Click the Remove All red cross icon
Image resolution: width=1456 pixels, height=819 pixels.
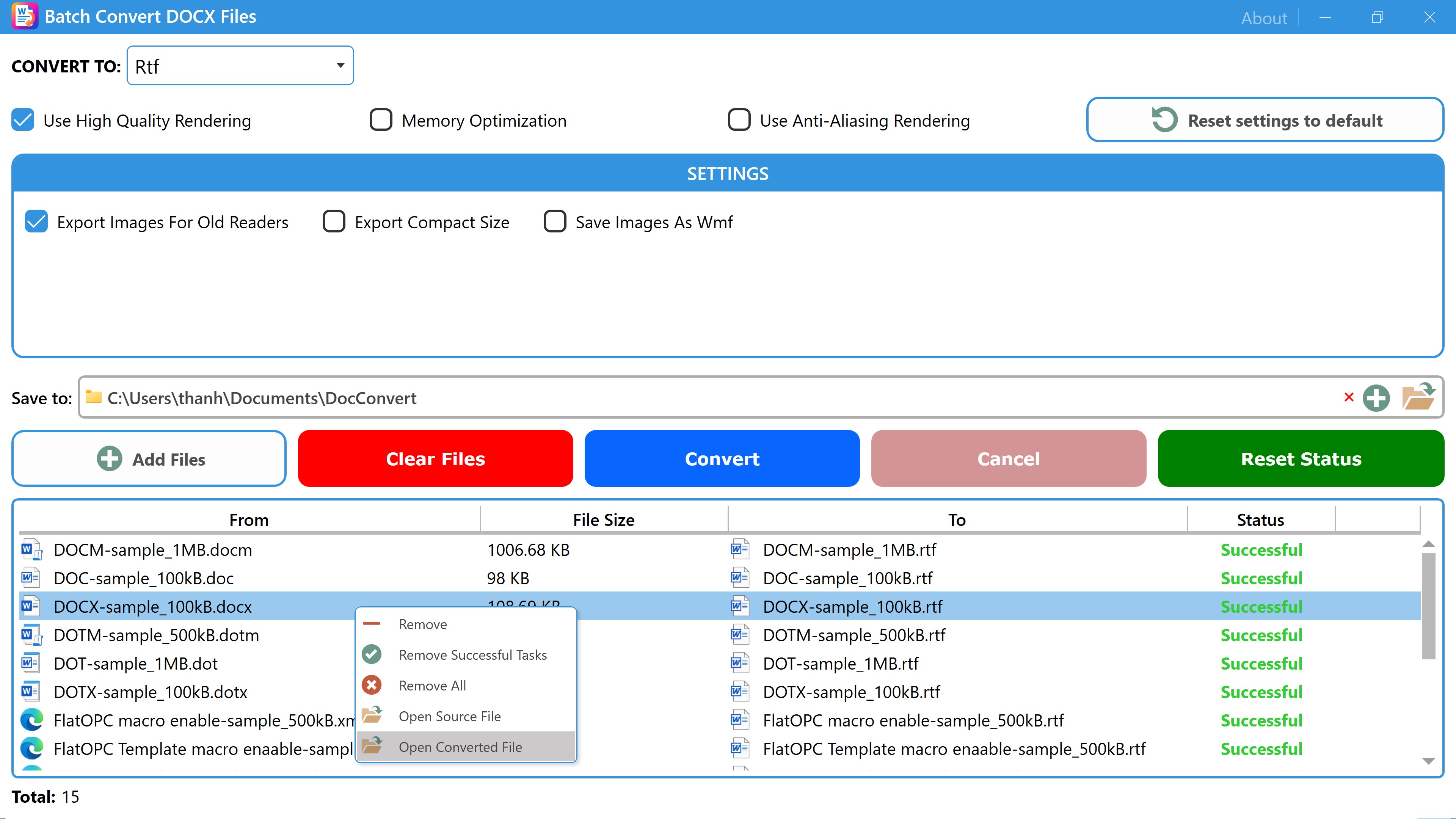click(372, 685)
